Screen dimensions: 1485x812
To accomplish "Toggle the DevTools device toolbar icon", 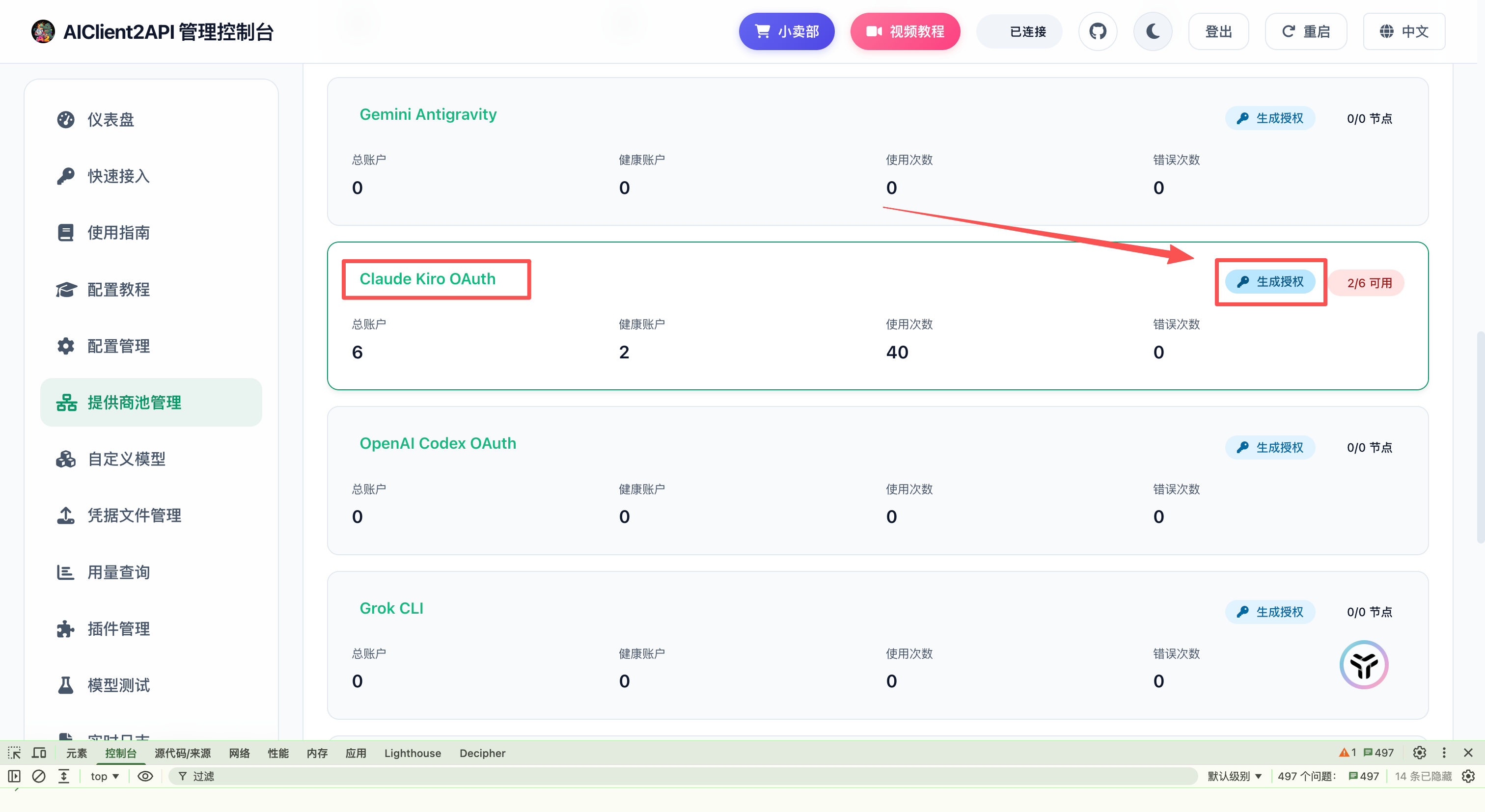I will coord(39,753).
